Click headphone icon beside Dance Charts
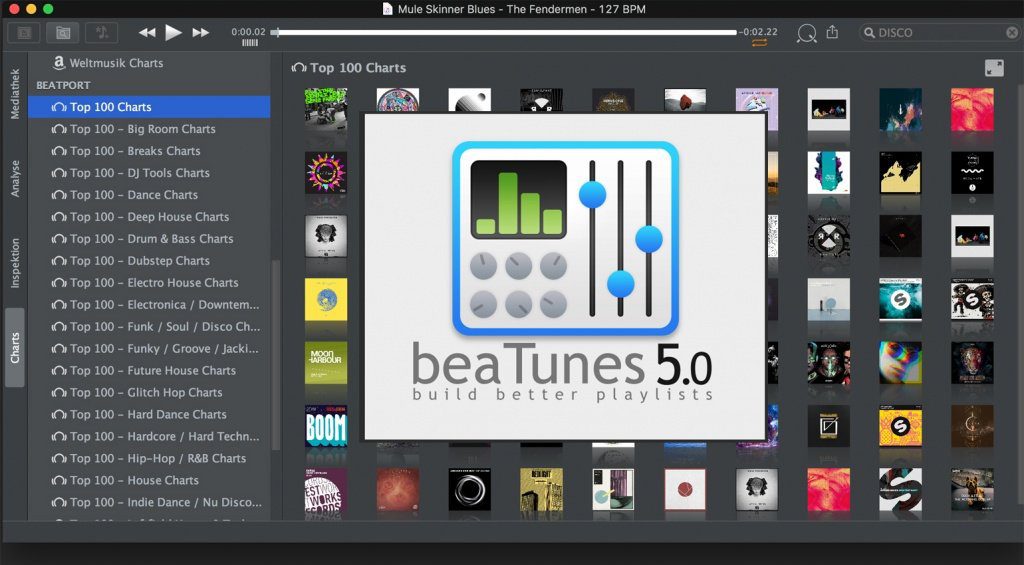 click(x=59, y=195)
